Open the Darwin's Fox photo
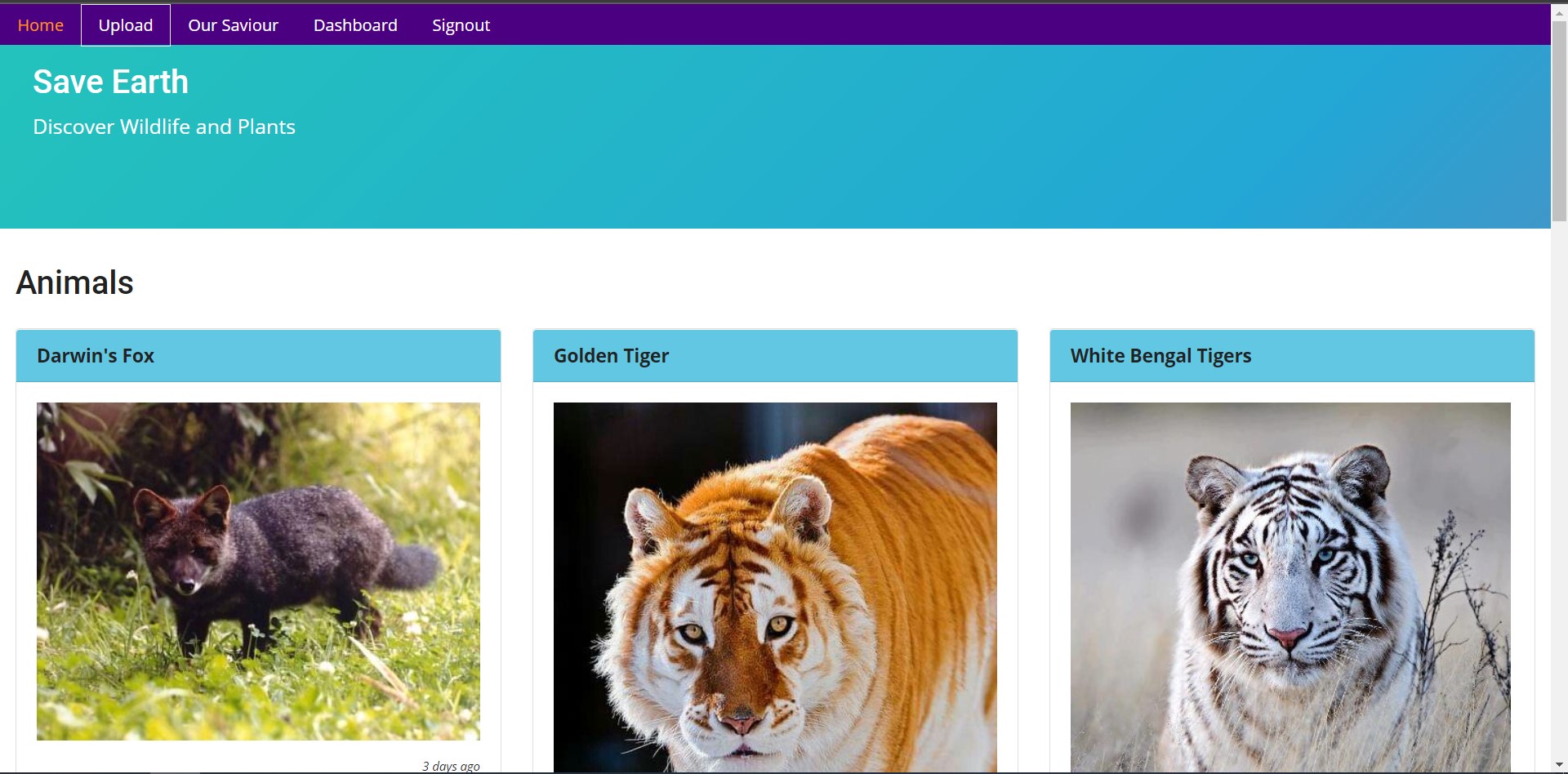Image resolution: width=1568 pixels, height=774 pixels. 258,572
